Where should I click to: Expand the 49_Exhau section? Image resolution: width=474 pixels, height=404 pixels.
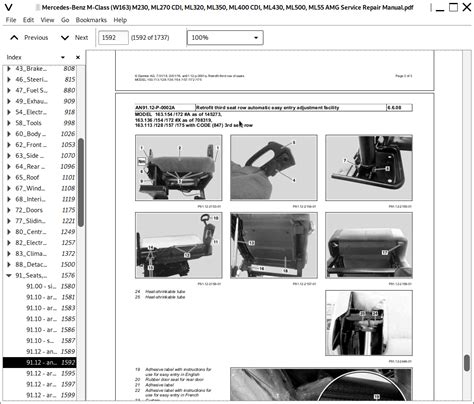tap(9, 101)
